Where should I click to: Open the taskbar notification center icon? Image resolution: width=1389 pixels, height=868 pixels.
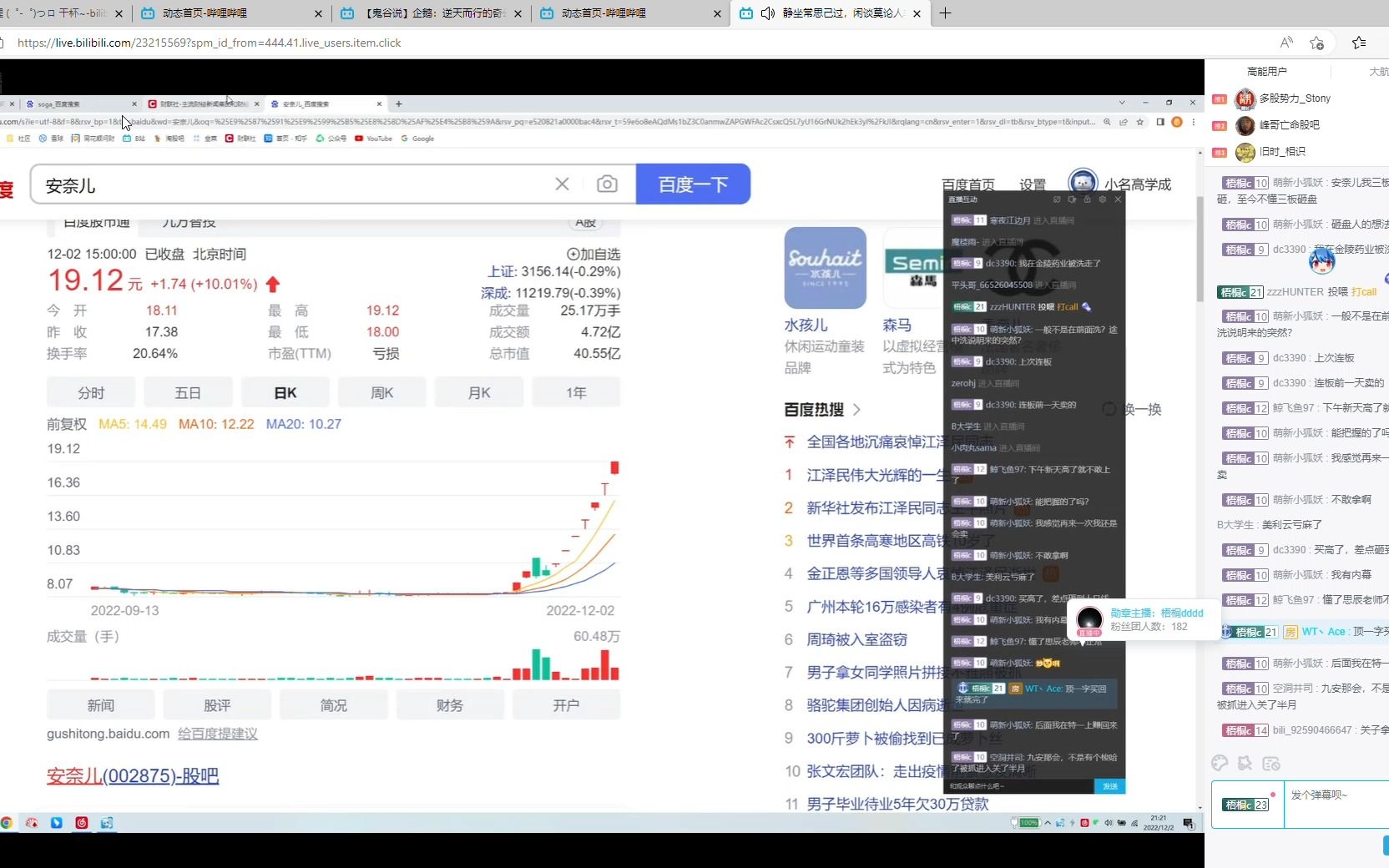click(1189, 824)
